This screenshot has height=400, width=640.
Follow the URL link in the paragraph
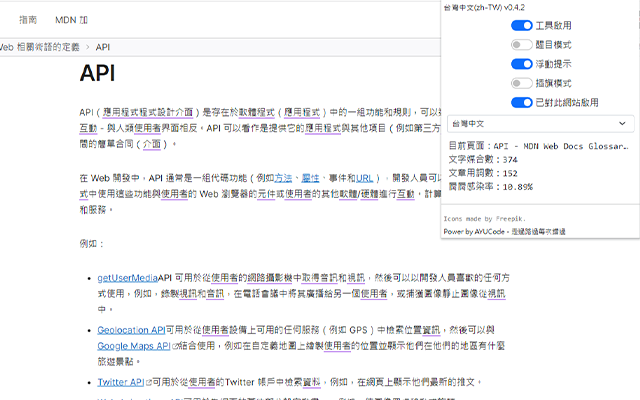point(364,178)
